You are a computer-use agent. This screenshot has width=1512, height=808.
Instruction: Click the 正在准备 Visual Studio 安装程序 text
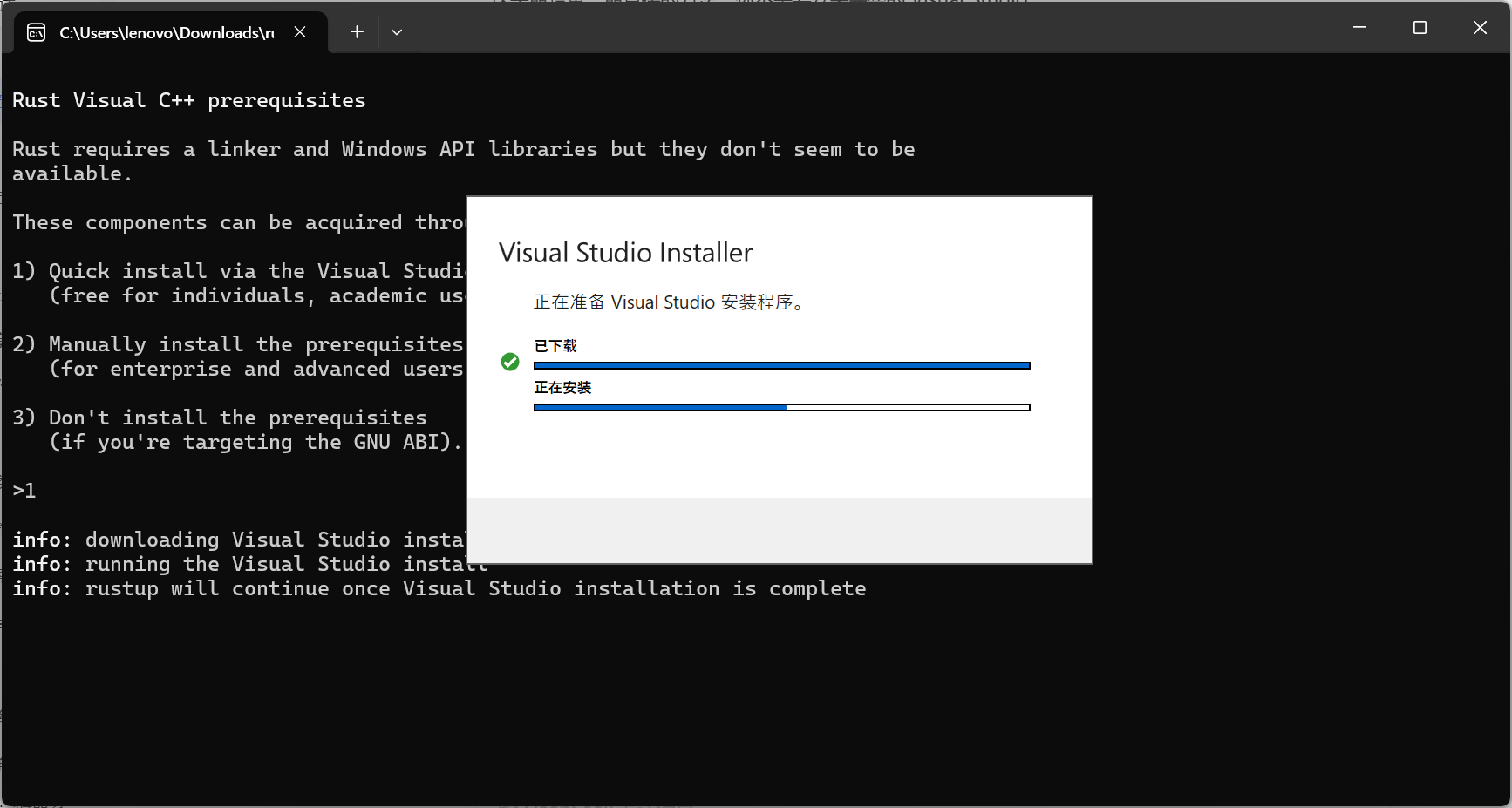coord(669,302)
